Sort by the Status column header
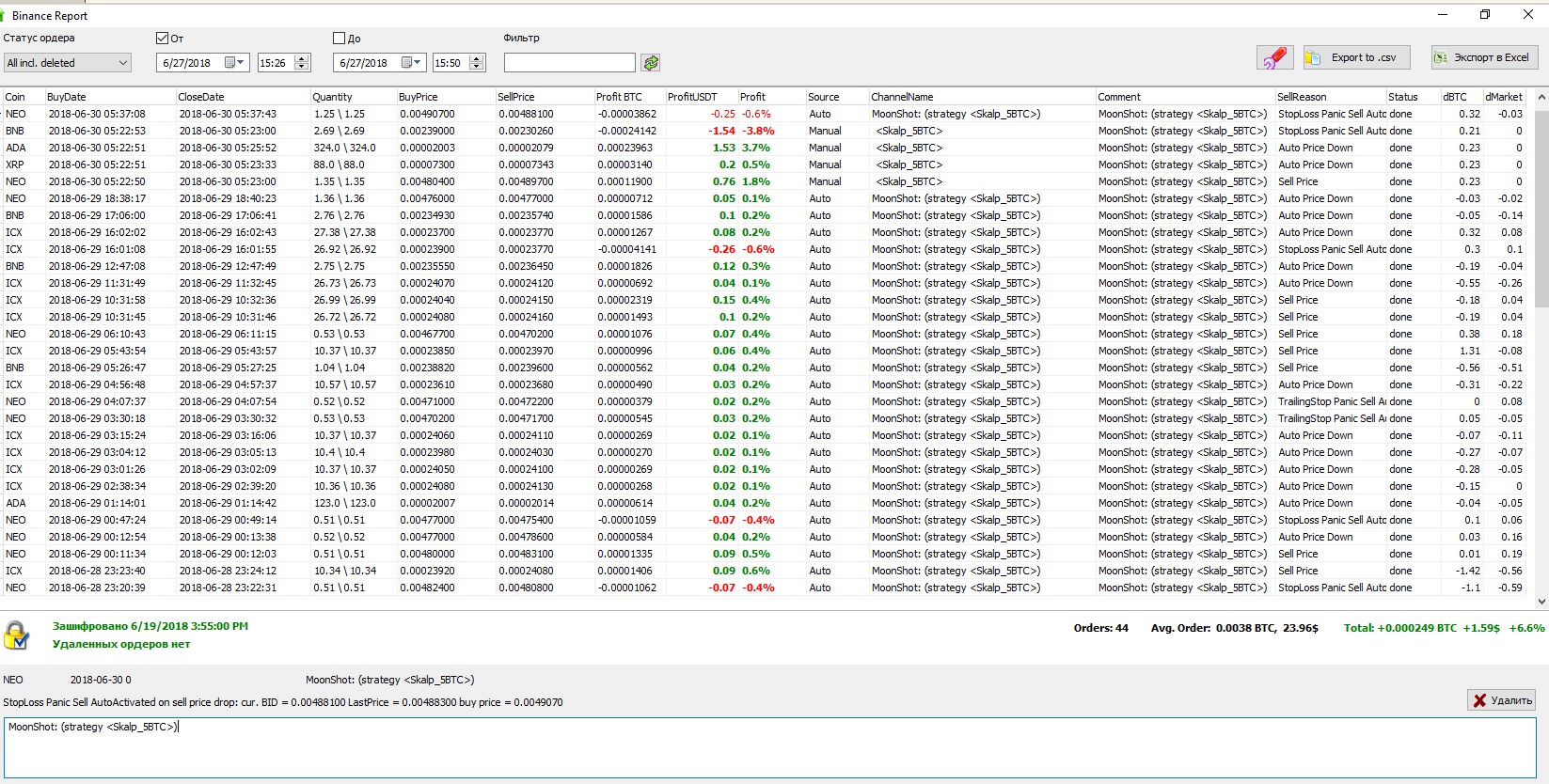 [x=1413, y=97]
